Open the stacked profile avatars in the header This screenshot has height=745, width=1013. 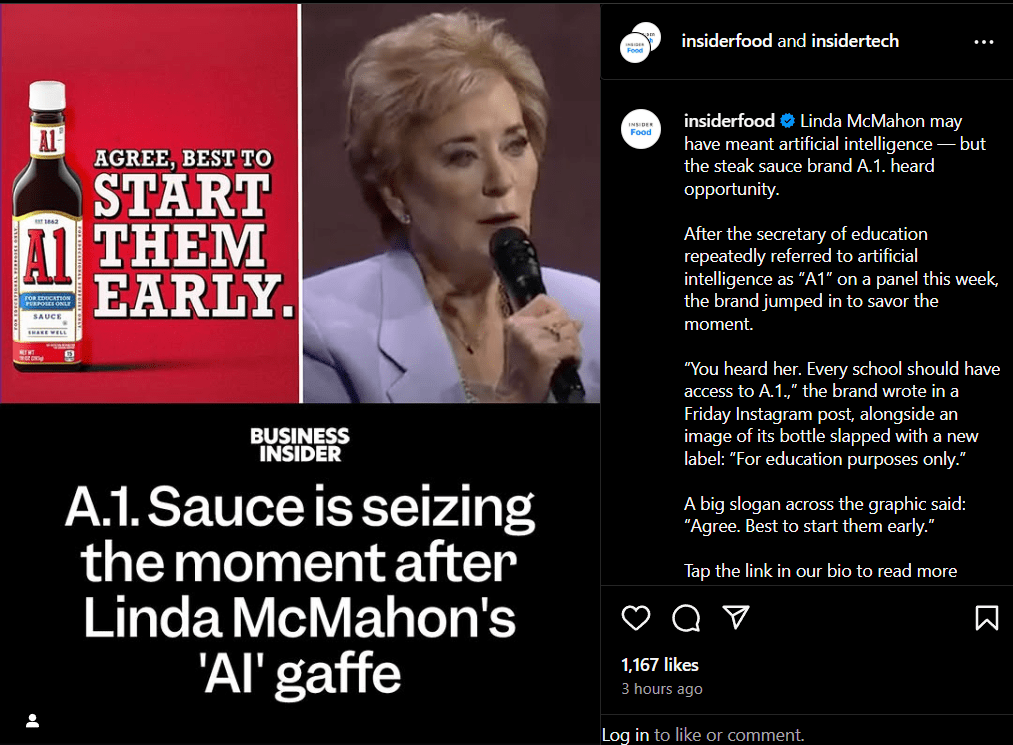(640, 42)
